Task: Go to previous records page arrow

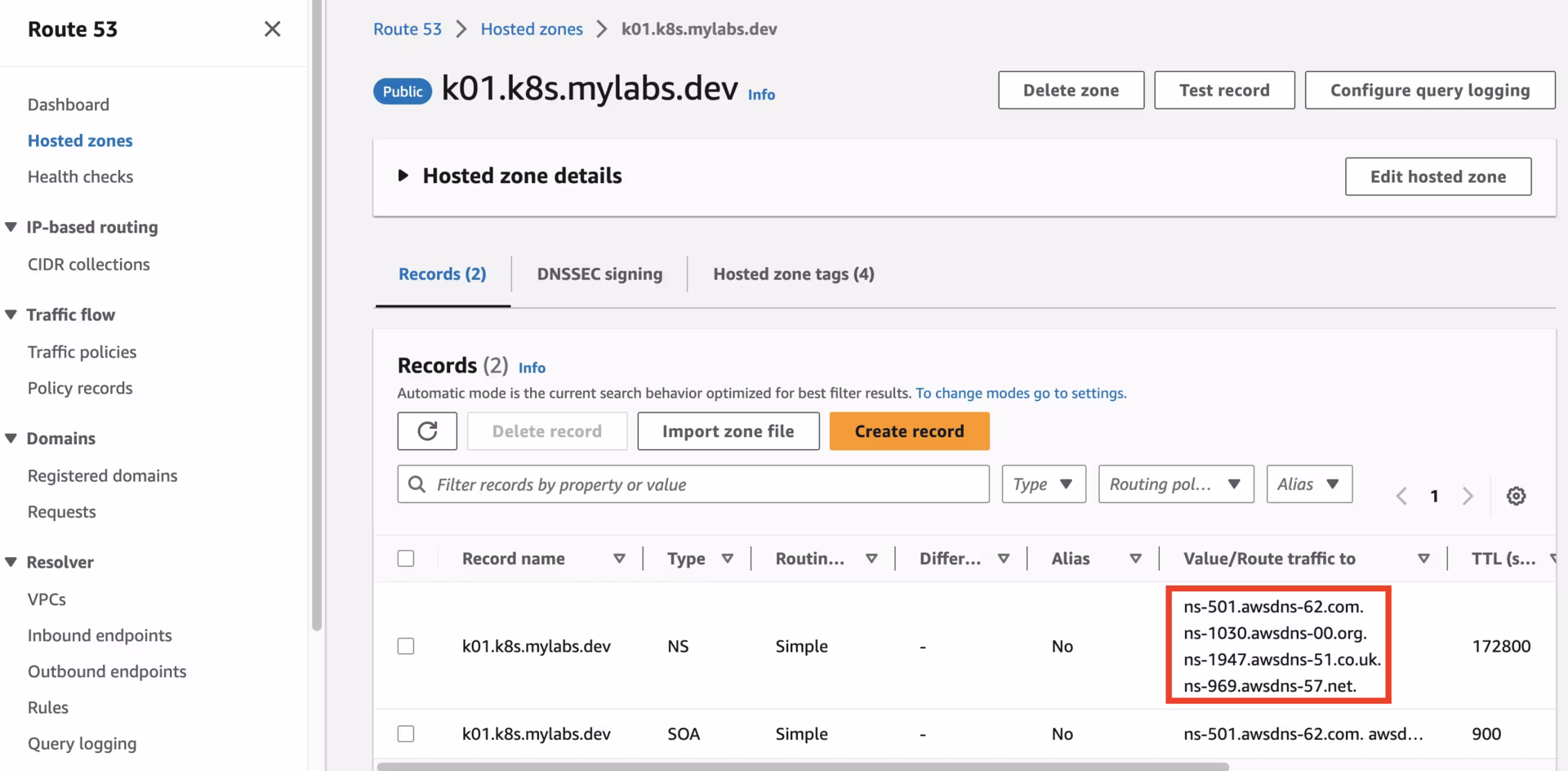Action: (1401, 496)
